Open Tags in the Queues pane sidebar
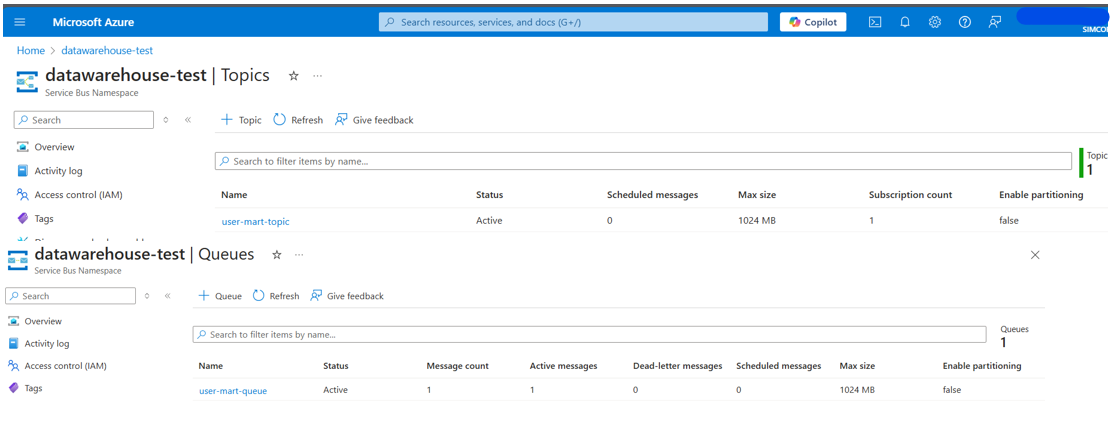 (x=25, y=388)
